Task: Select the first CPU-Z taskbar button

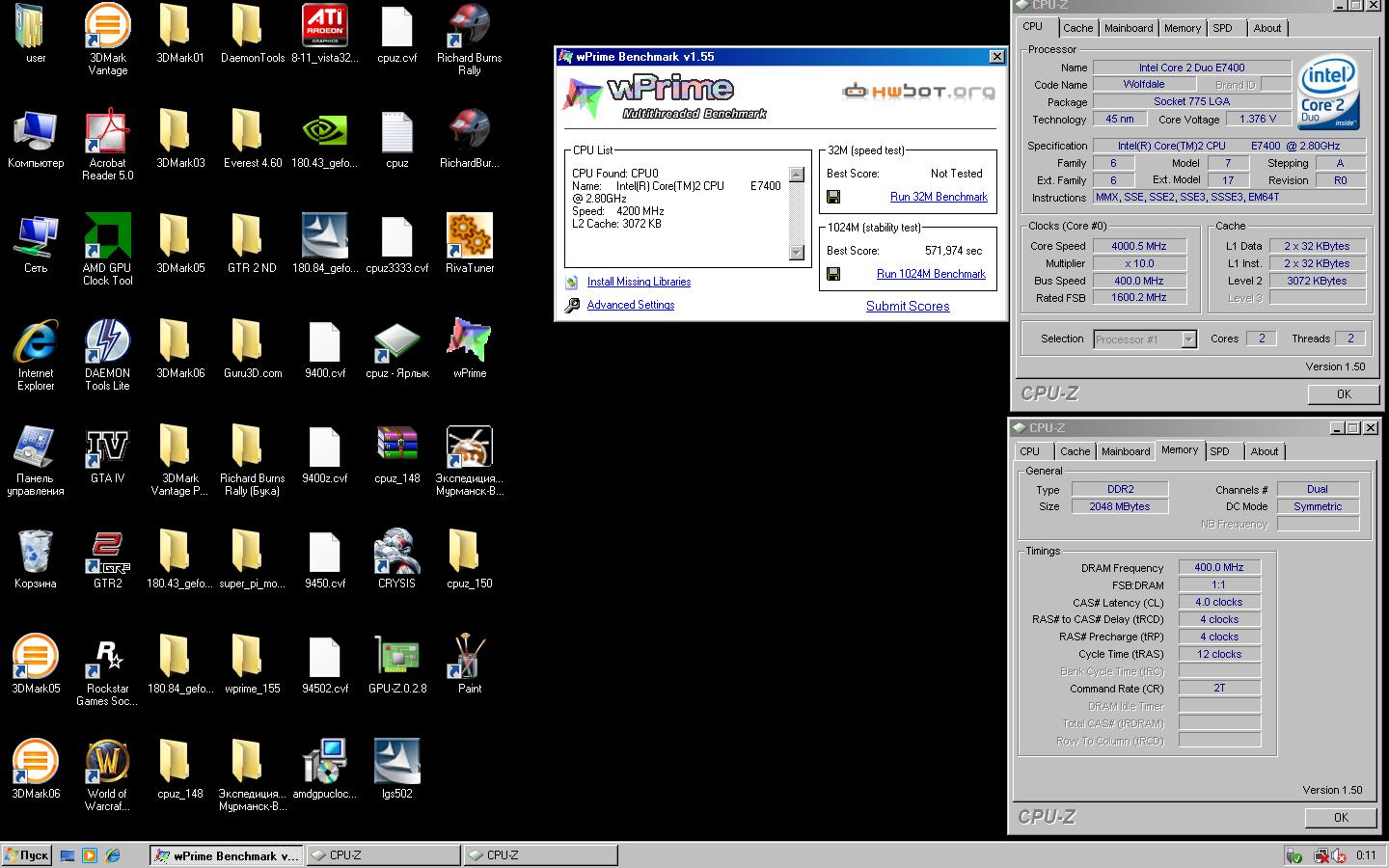Action: coord(383,855)
